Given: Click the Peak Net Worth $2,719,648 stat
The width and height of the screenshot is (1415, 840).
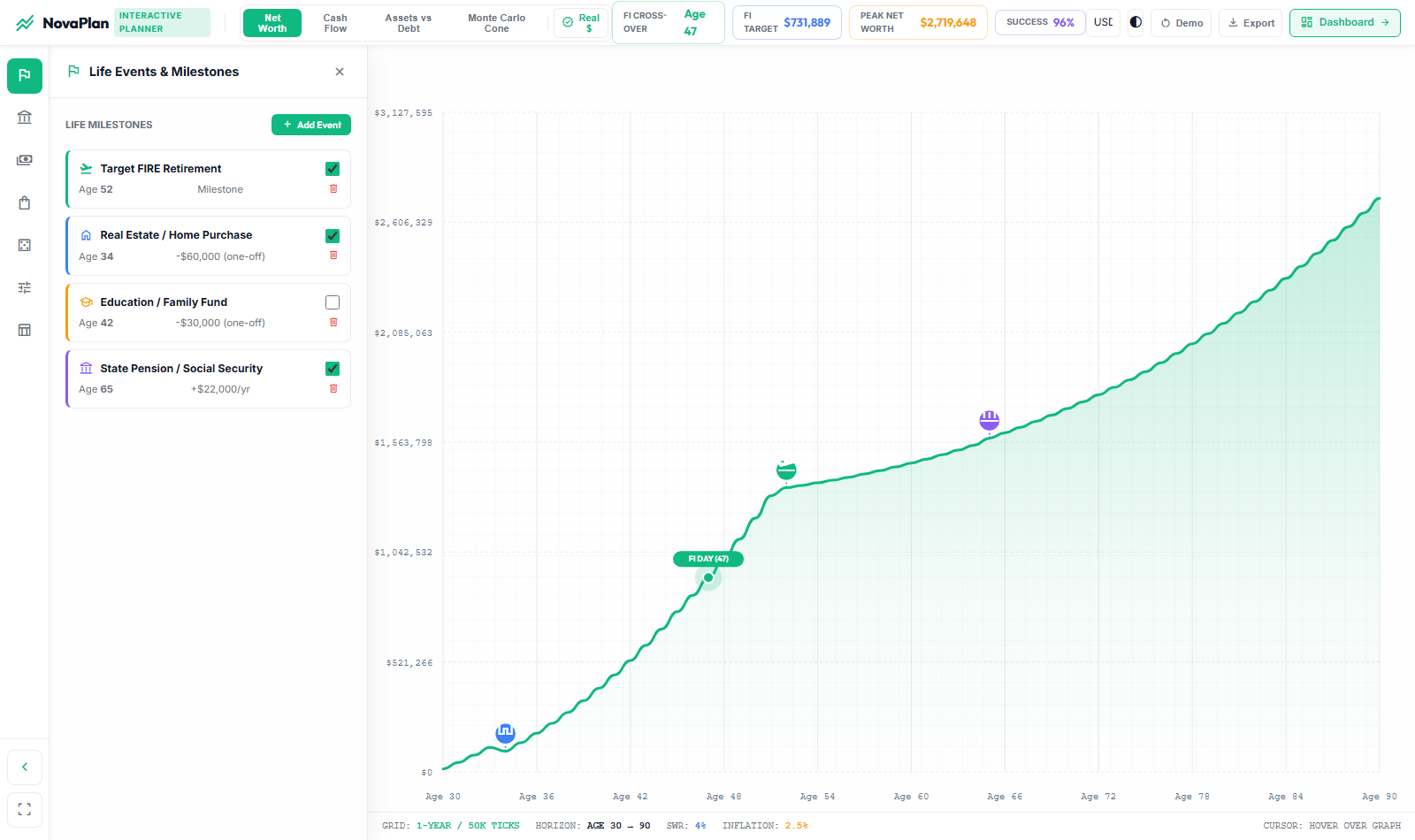Looking at the screenshot, I should [x=918, y=23].
